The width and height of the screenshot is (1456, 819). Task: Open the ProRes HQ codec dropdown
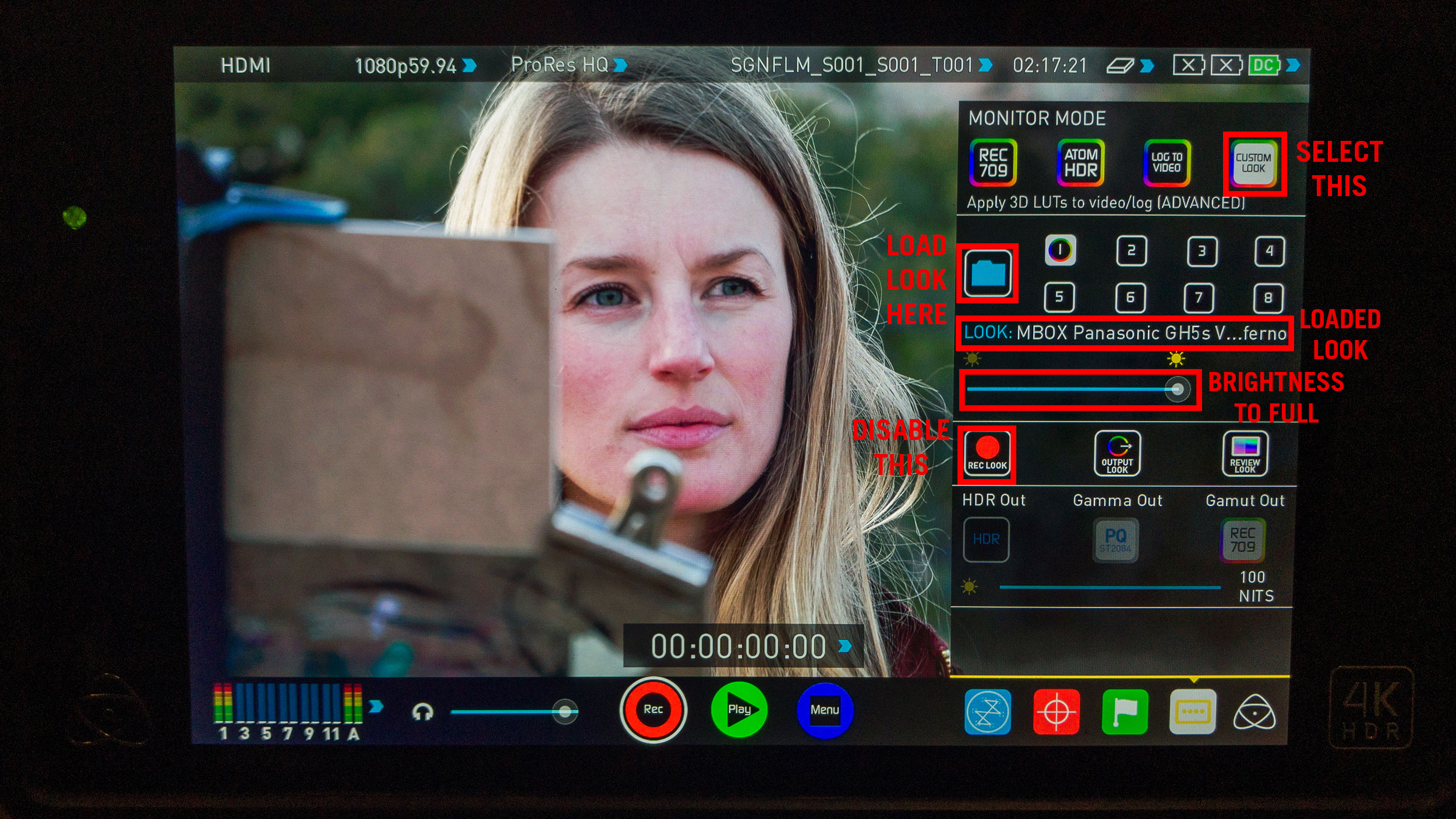568,65
